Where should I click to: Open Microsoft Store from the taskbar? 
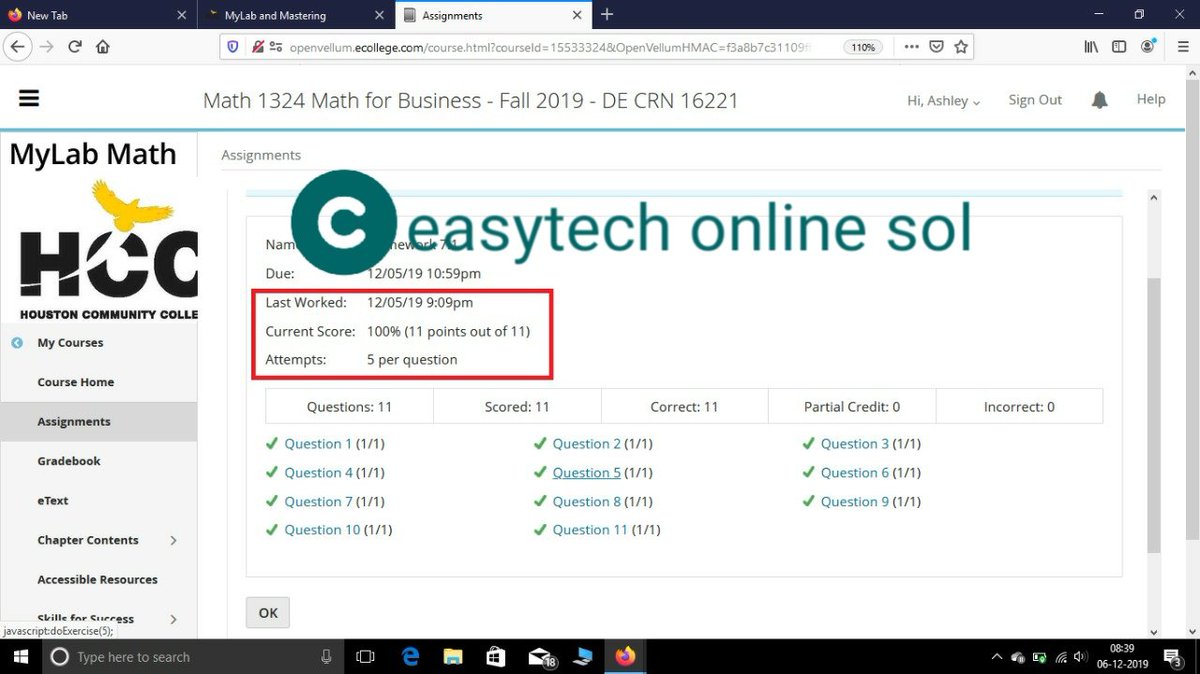click(496, 657)
